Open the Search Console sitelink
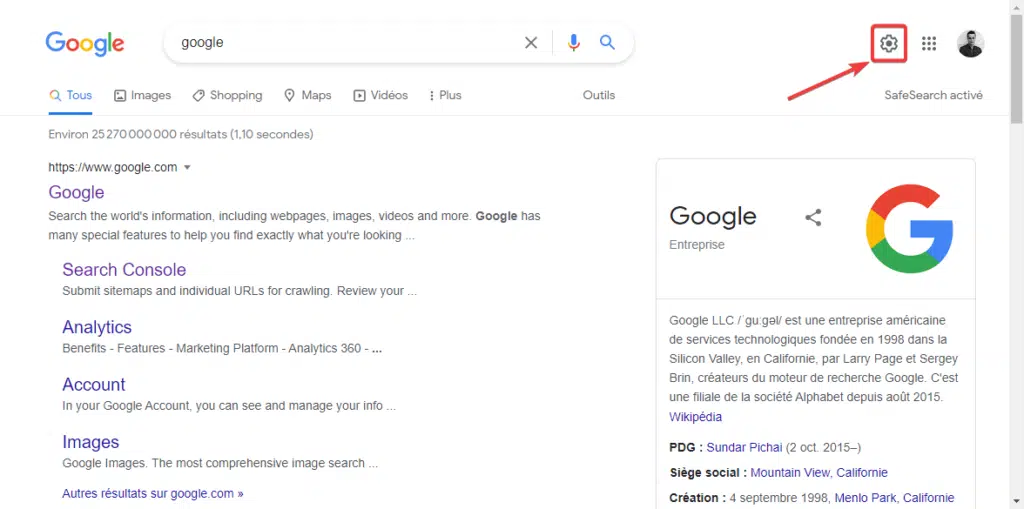Image resolution: width=1024 pixels, height=509 pixels. coord(124,270)
